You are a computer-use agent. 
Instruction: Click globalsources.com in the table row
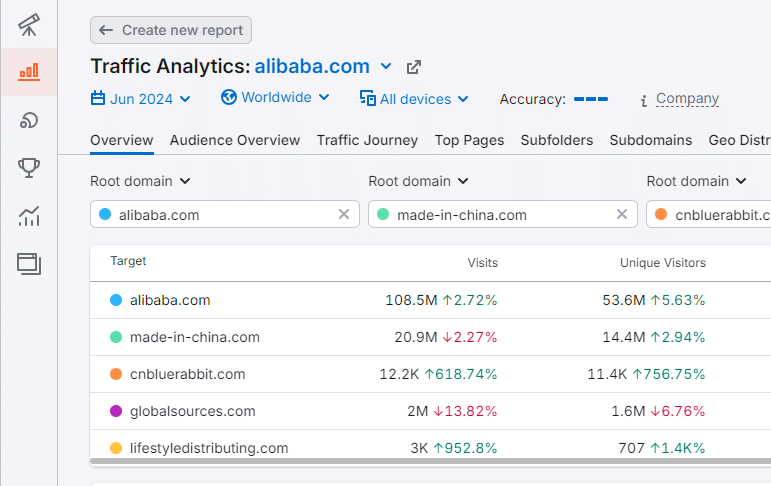[192, 411]
